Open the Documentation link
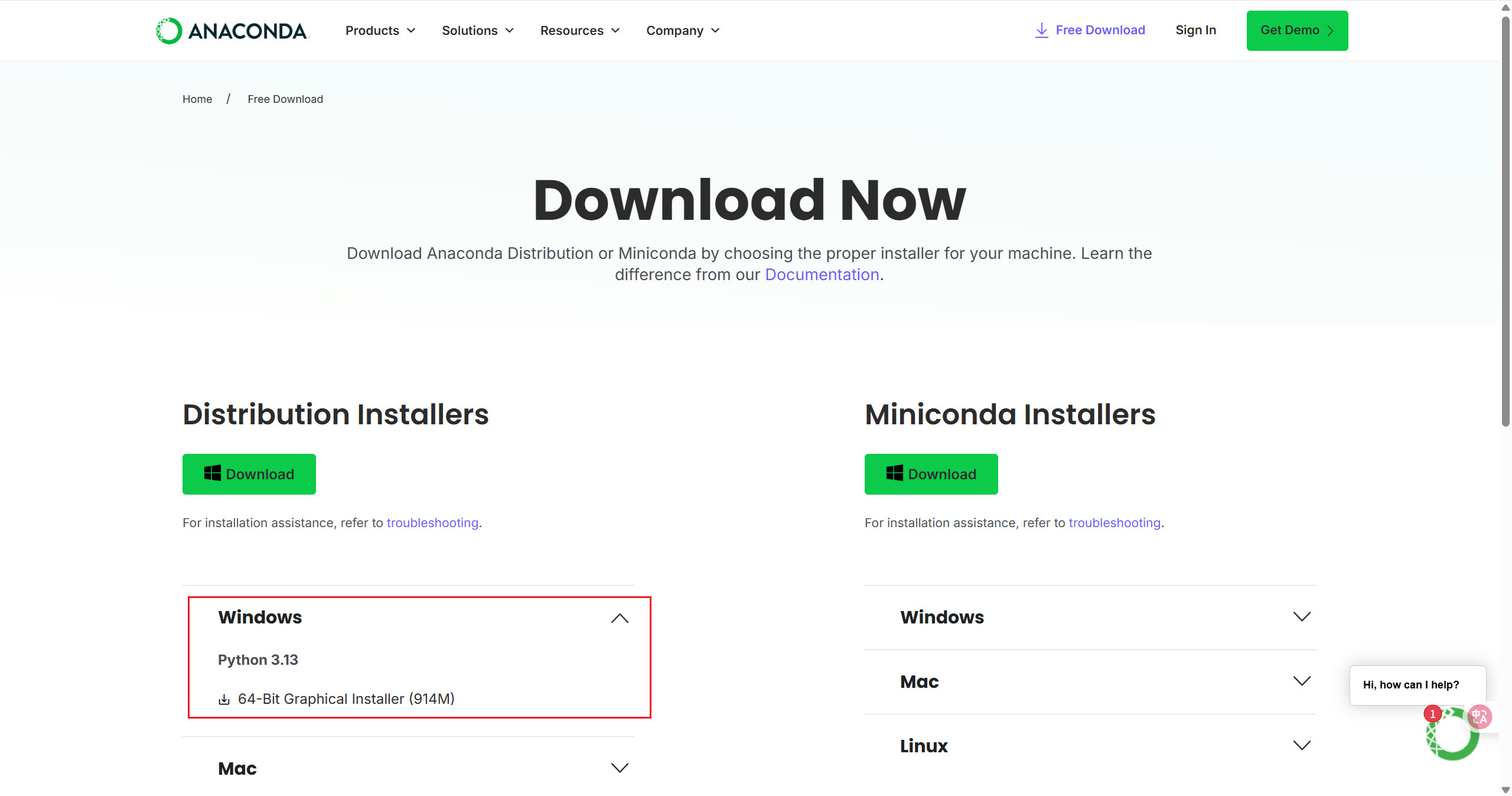 (822, 275)
